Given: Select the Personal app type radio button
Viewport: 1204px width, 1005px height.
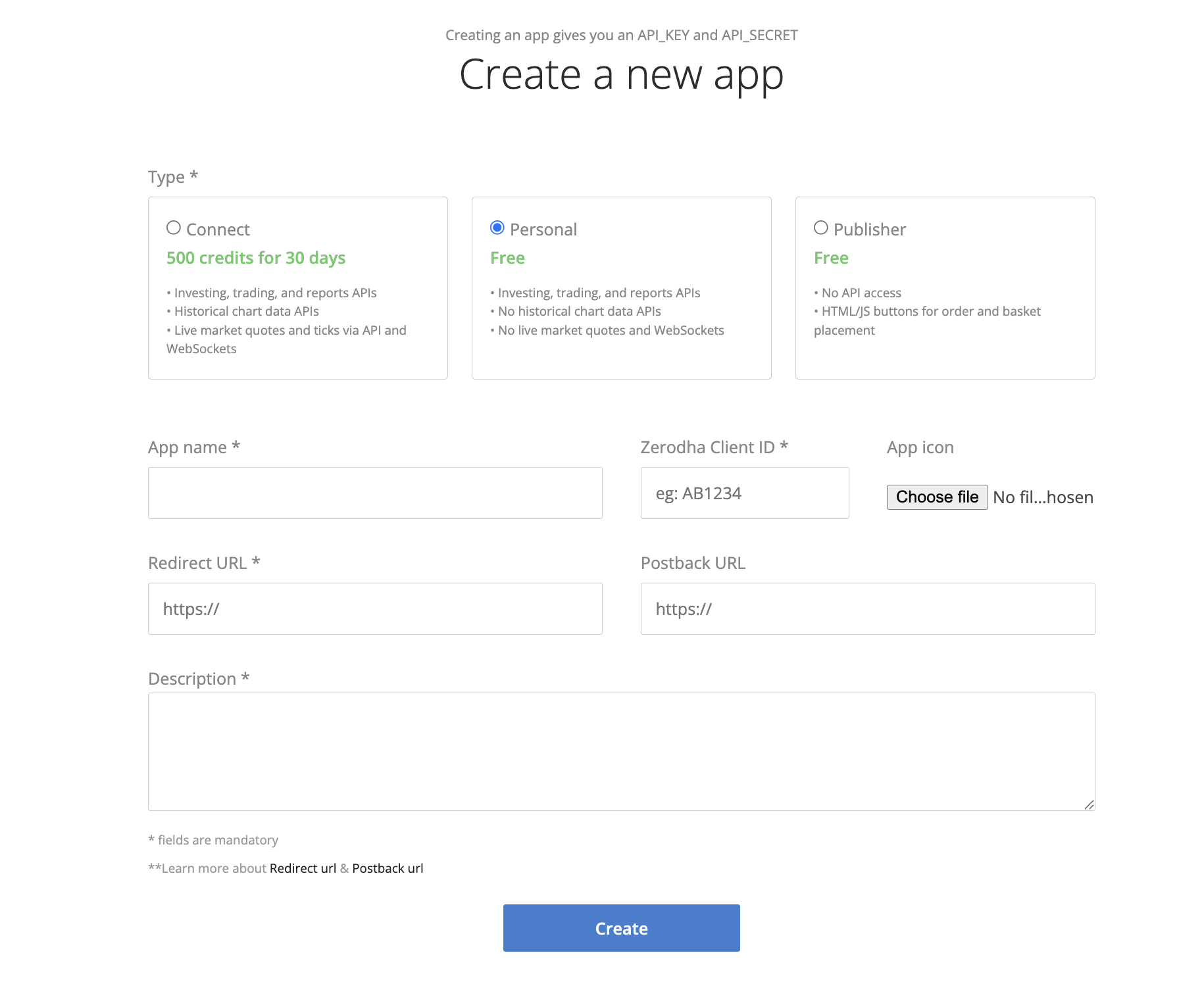Looking at the screenshot, I should pos(497,228).
